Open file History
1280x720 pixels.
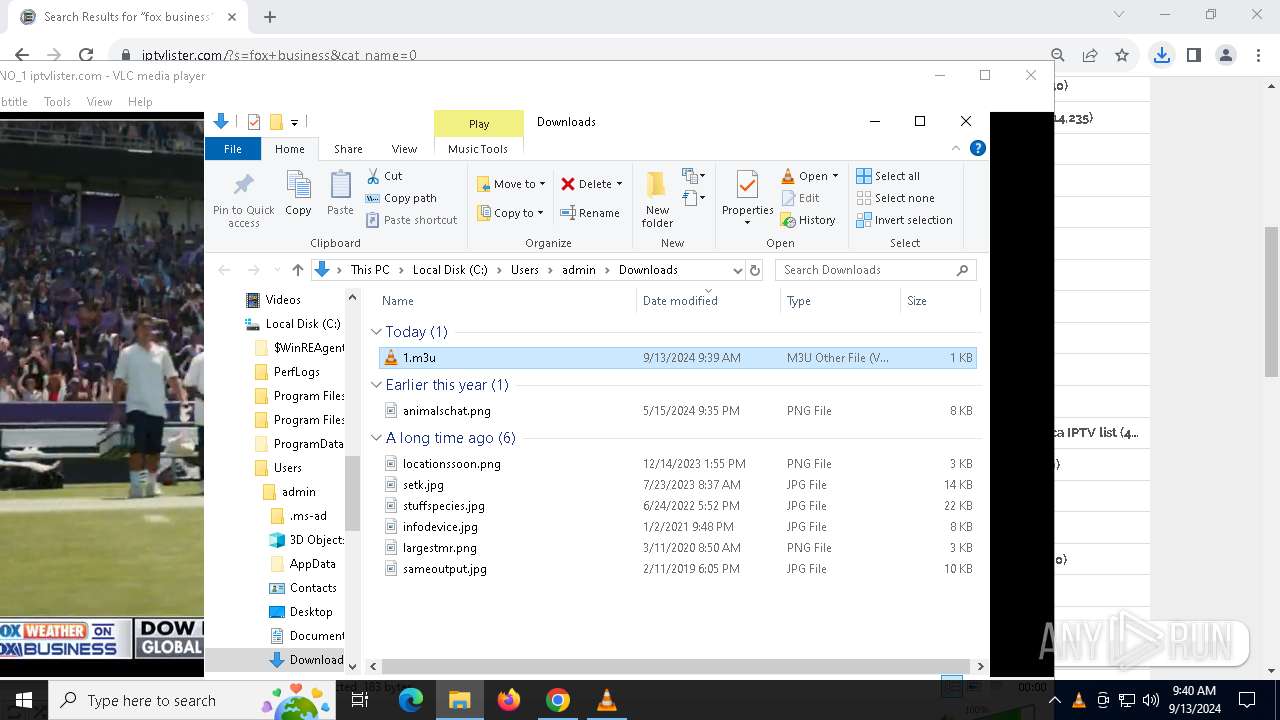808,220
